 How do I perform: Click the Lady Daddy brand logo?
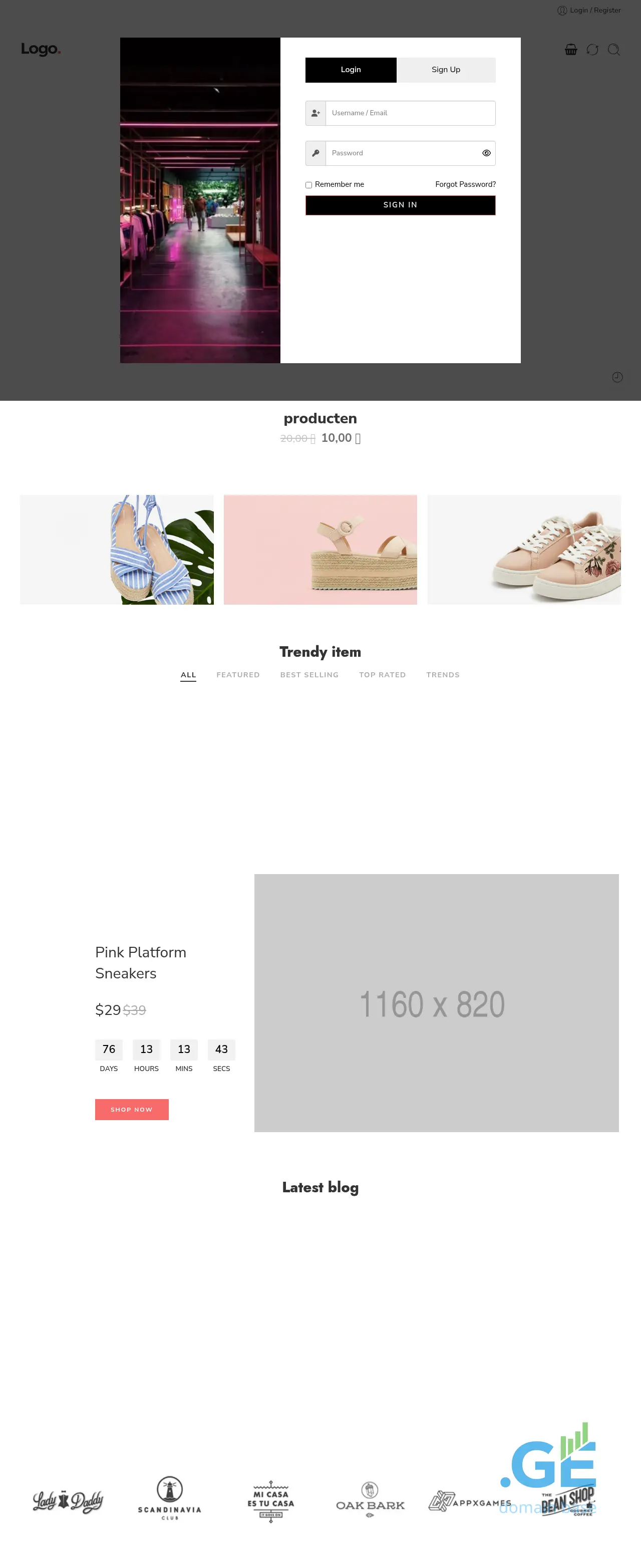[x=68, y=1501]
